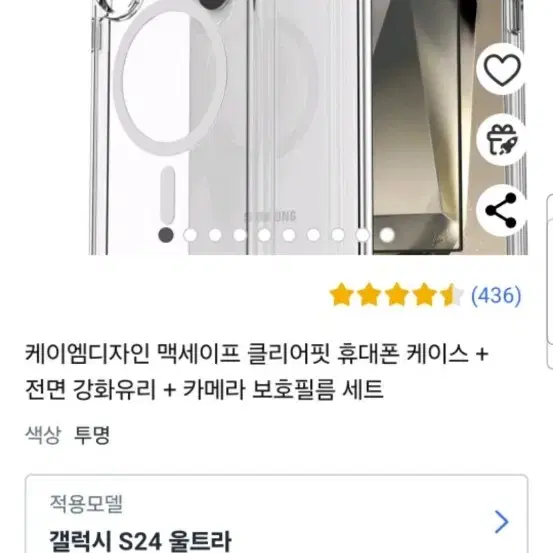Open the 436 reviews link

(496, 295)
